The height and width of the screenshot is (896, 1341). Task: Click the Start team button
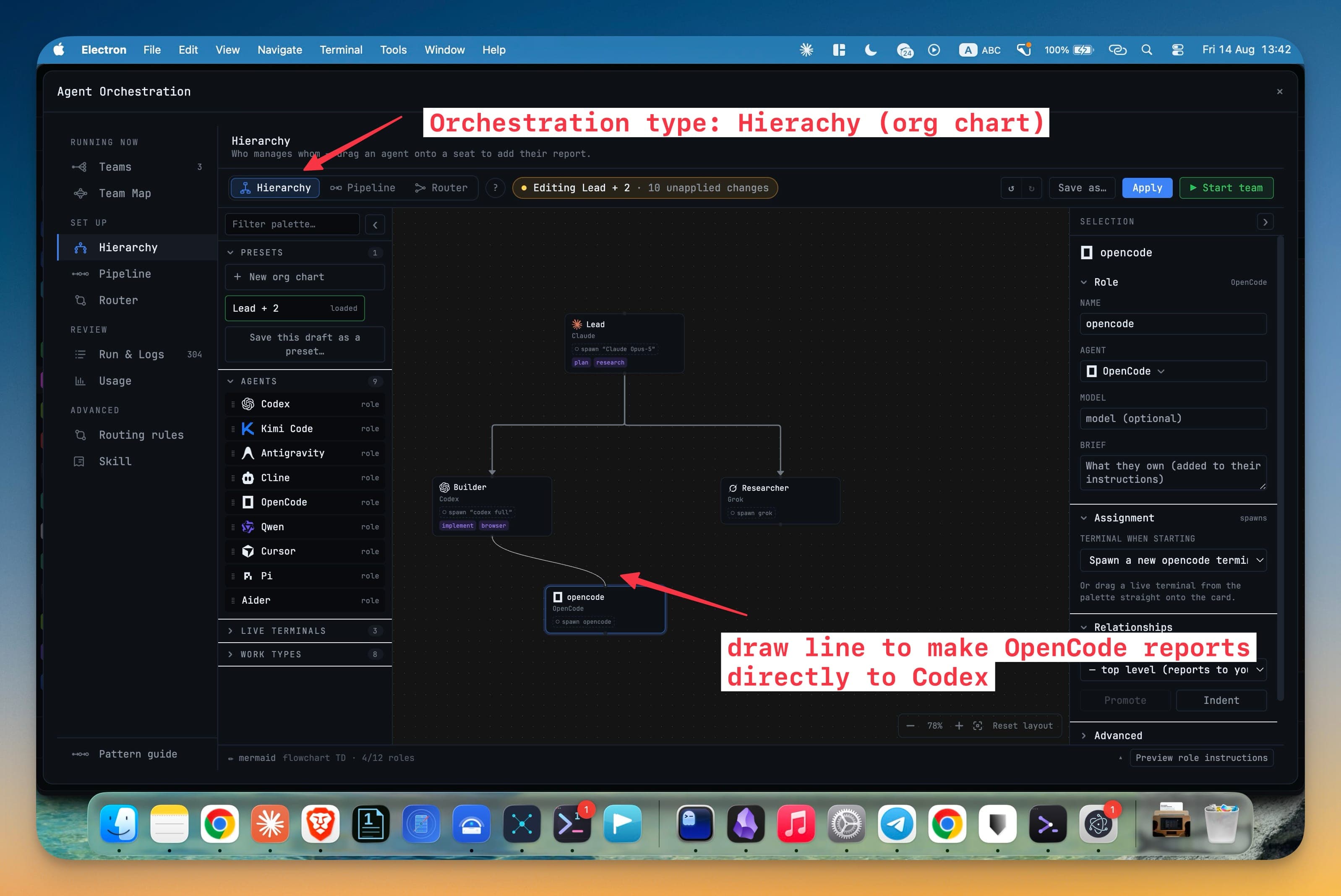coord(1226,188)
